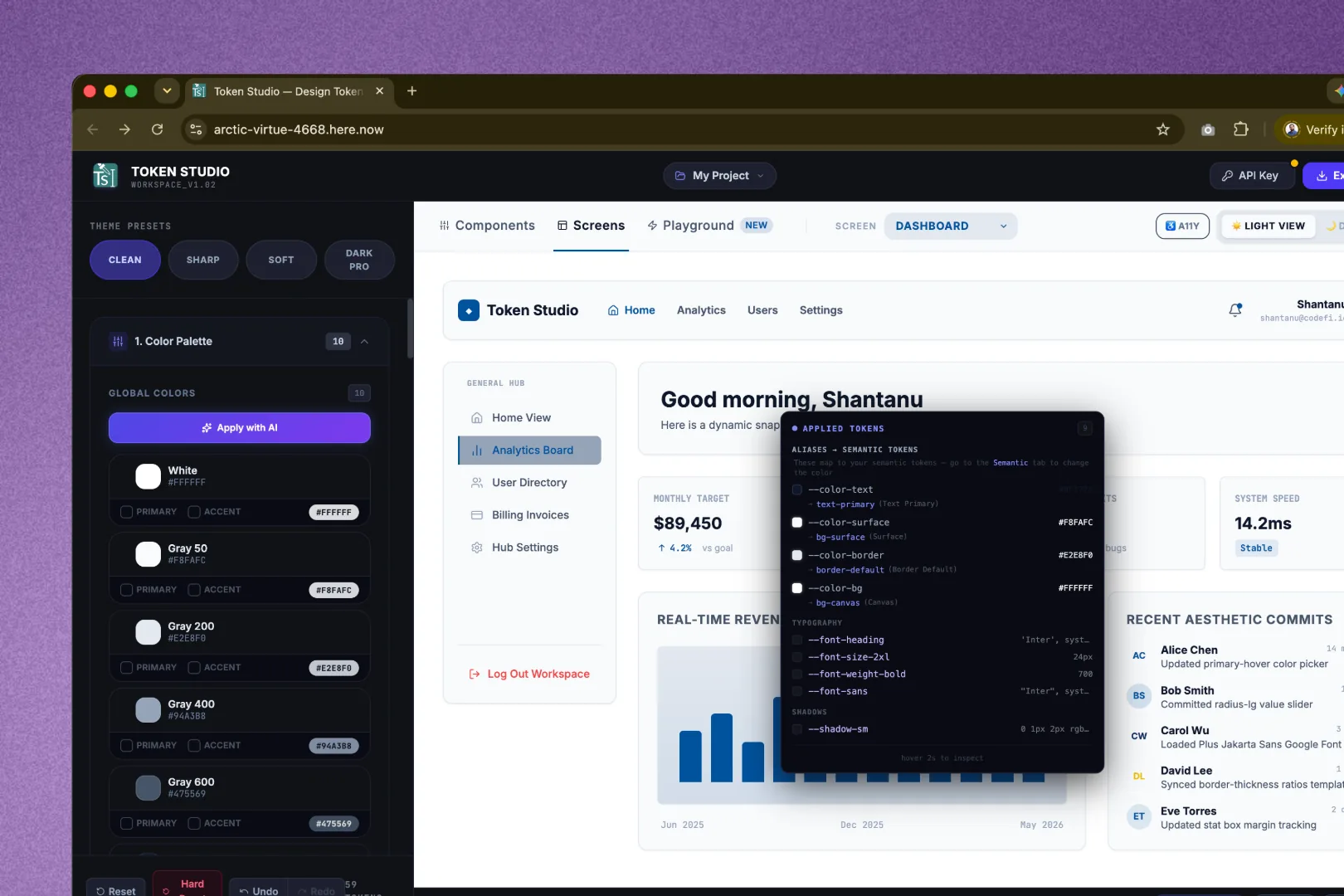Click the browser profile avatar next to Verify
This screenshot has height=896, width=1344.
tap(1292, 129)
